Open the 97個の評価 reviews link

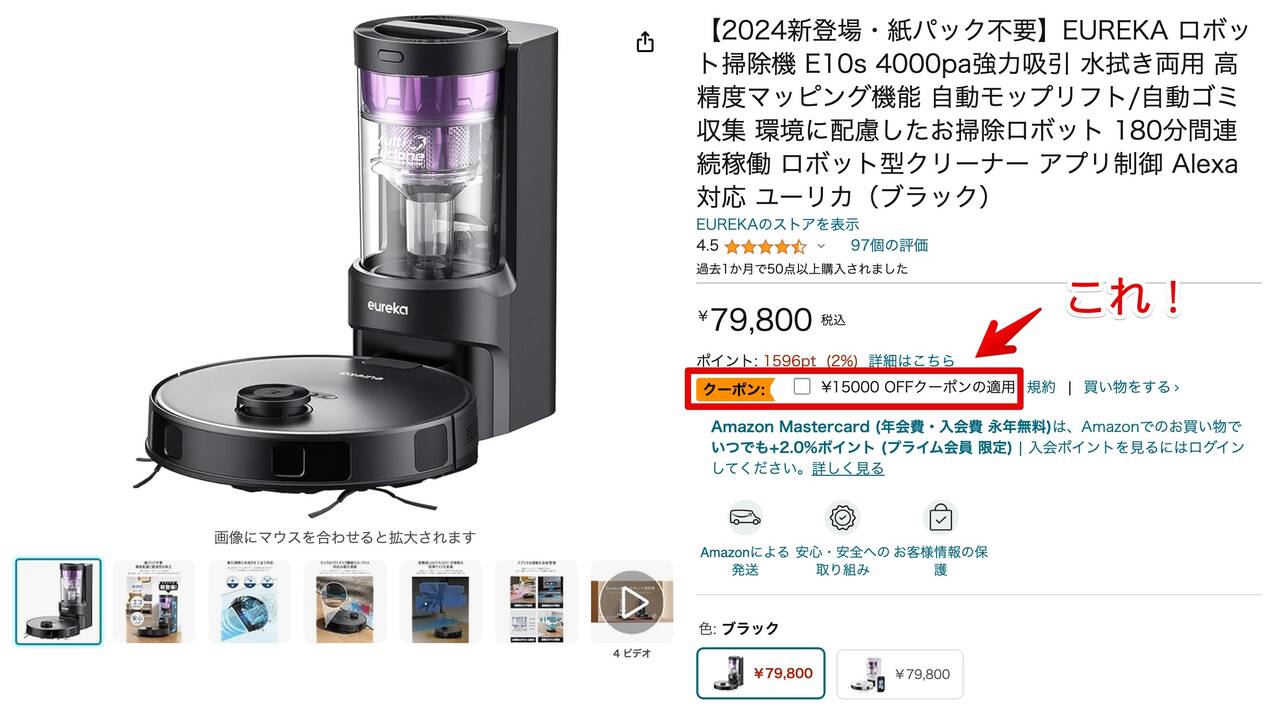point(889,245)
